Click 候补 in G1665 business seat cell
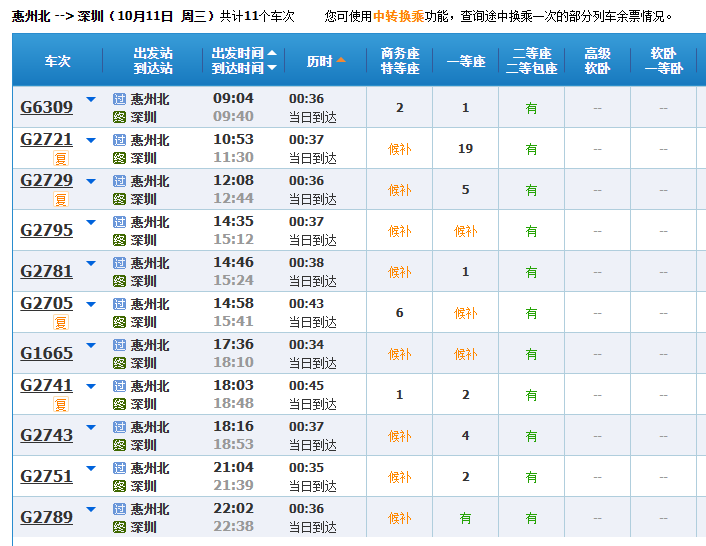The width and height of the screenshot is (706, 546). pyautogui.click(x=400, y=354)
